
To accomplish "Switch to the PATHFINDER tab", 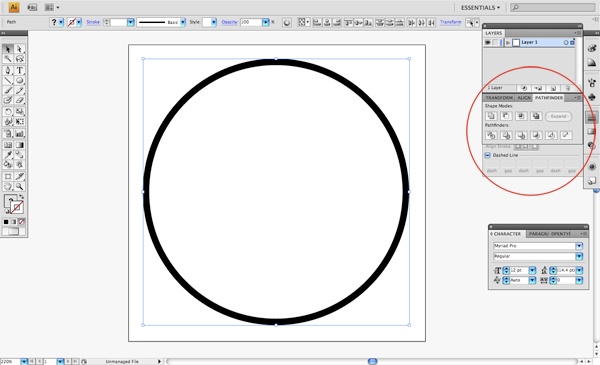I will [549, 98].
